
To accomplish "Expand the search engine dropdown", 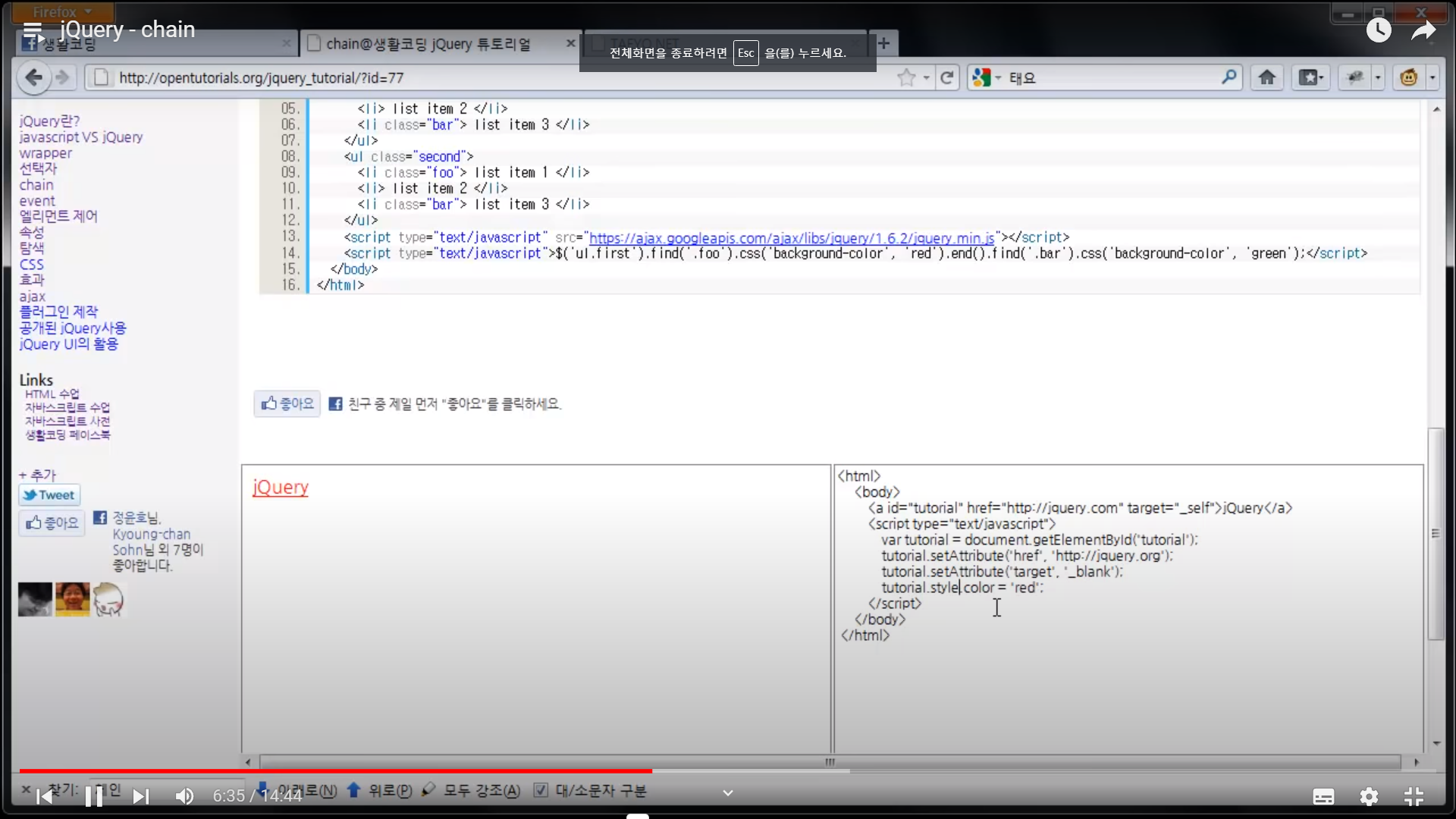I will (x=998, y=77).
